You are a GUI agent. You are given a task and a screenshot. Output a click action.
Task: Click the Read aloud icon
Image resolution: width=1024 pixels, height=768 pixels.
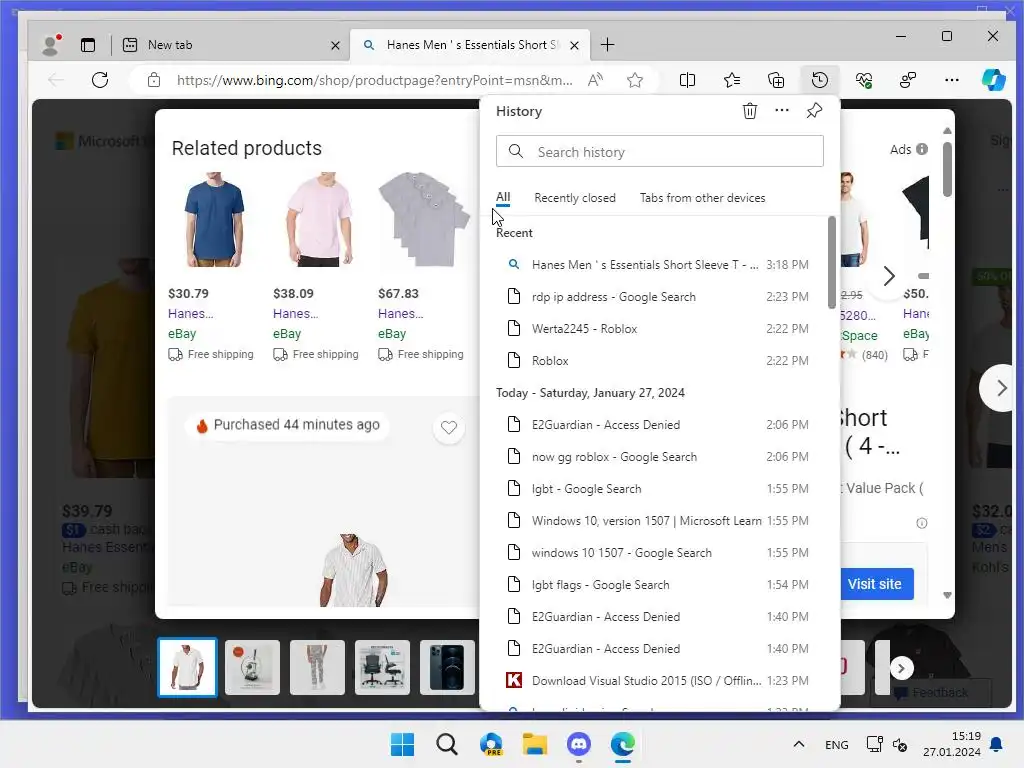[x=595, y=80]
